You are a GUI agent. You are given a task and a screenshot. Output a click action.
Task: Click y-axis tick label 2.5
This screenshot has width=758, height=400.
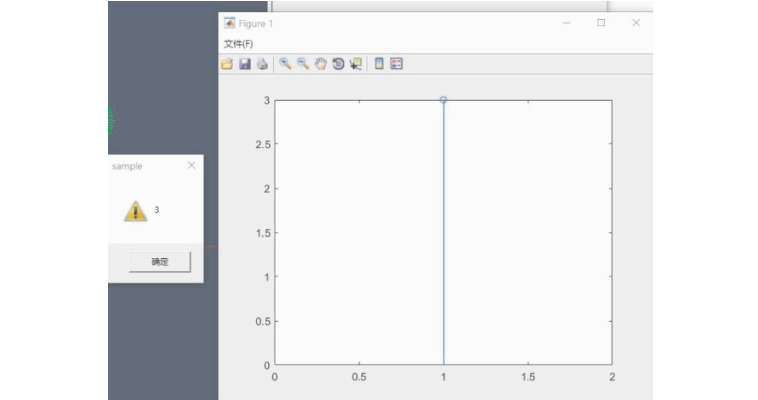click(x=263, y=144)
